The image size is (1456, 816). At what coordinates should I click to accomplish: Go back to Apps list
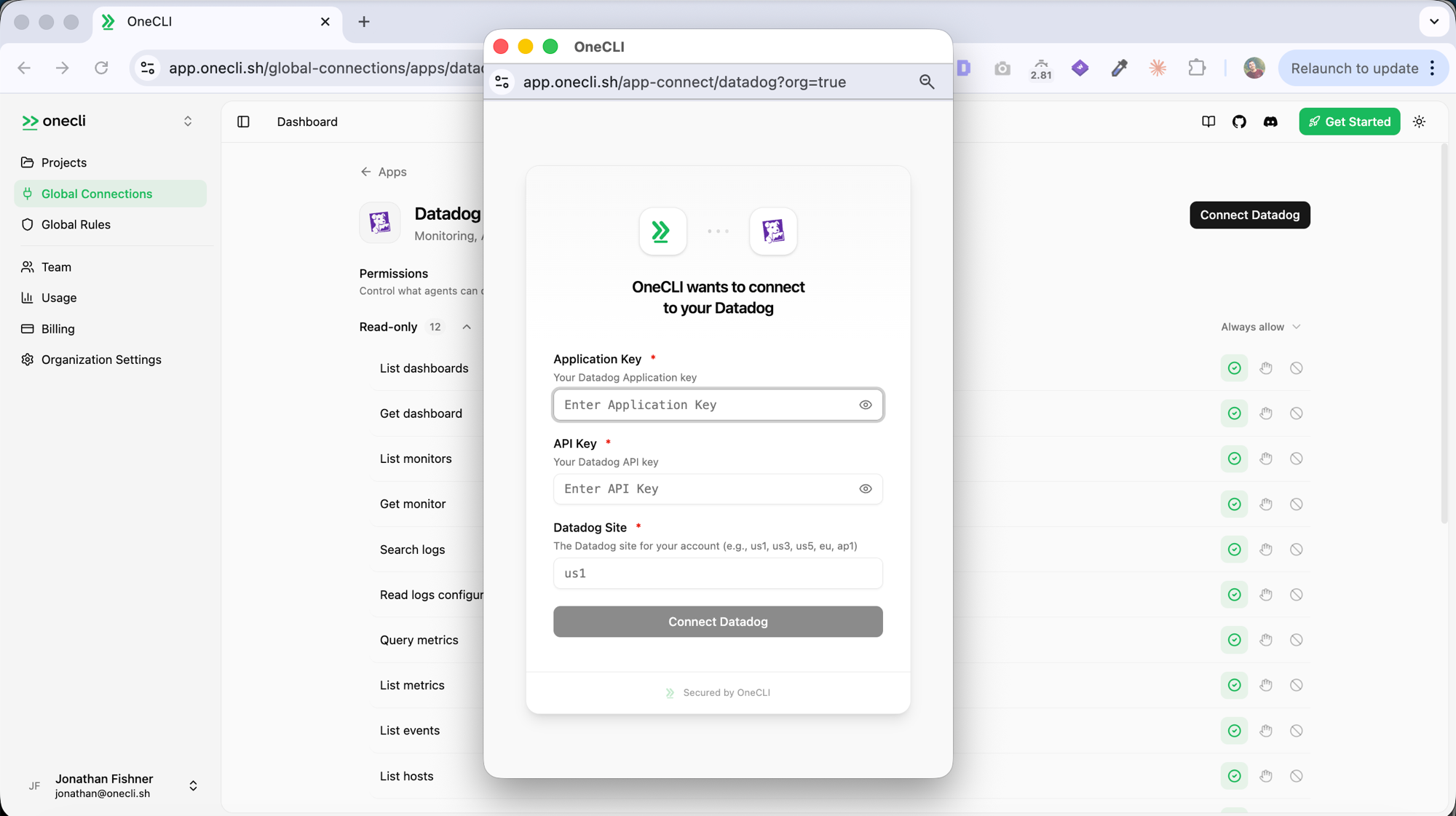[384, 172]
